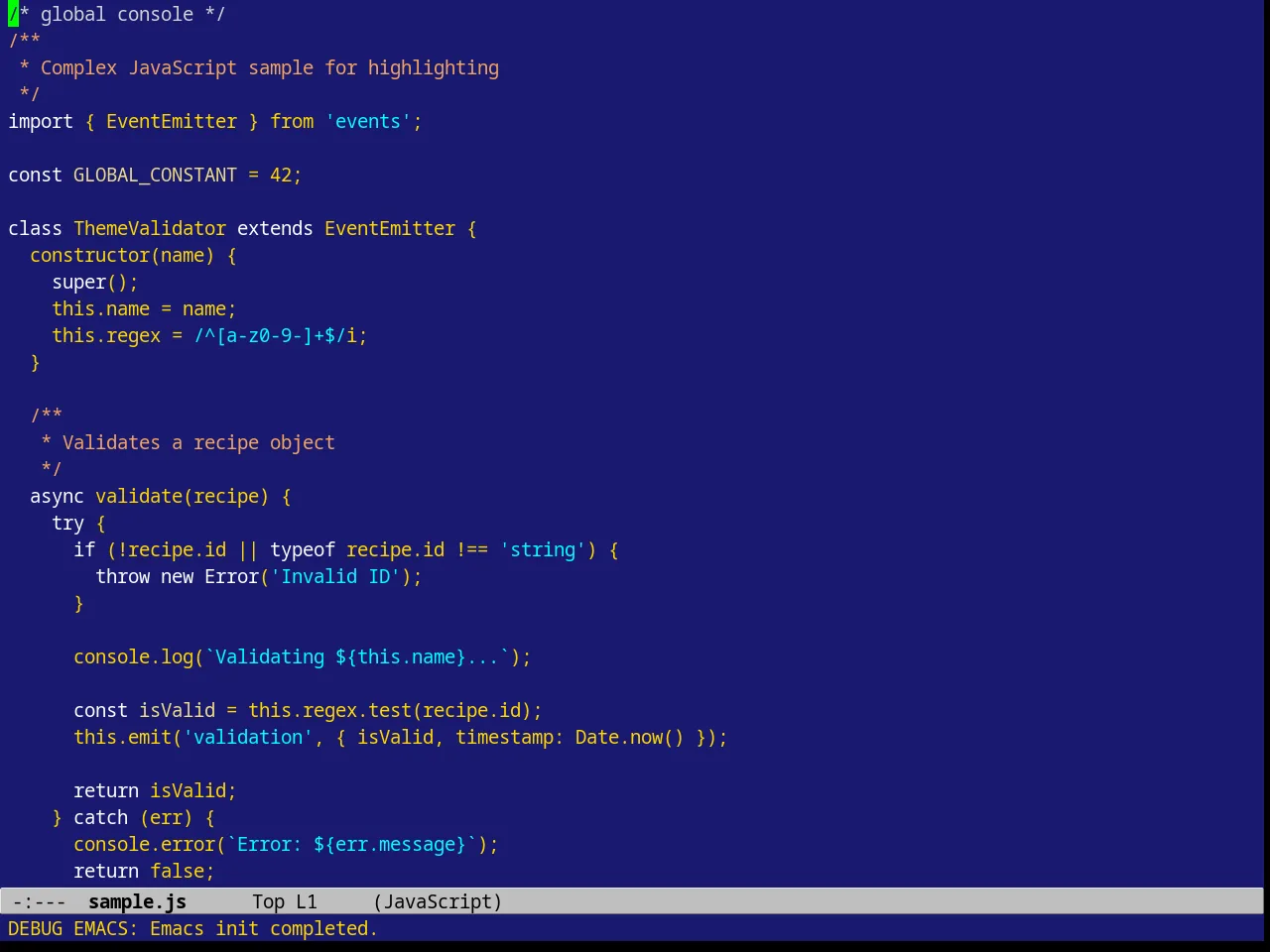The width and height of the screenshot is (1270, 952).
Task: Click 'const isValid' declaration
Action: (x=144, y=710)
